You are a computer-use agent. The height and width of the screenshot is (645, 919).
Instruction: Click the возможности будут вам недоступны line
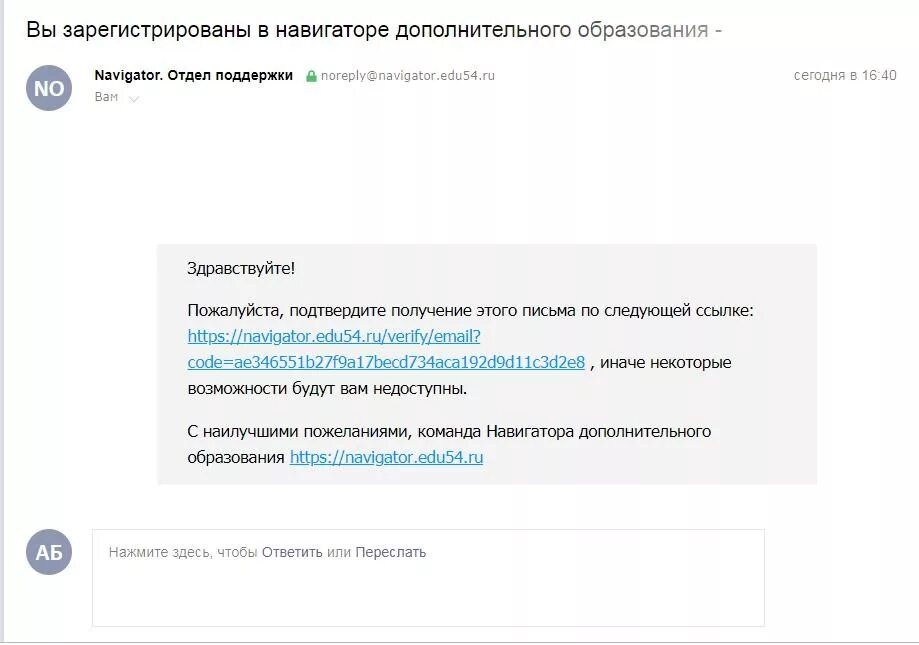click(x=327, y=388)
